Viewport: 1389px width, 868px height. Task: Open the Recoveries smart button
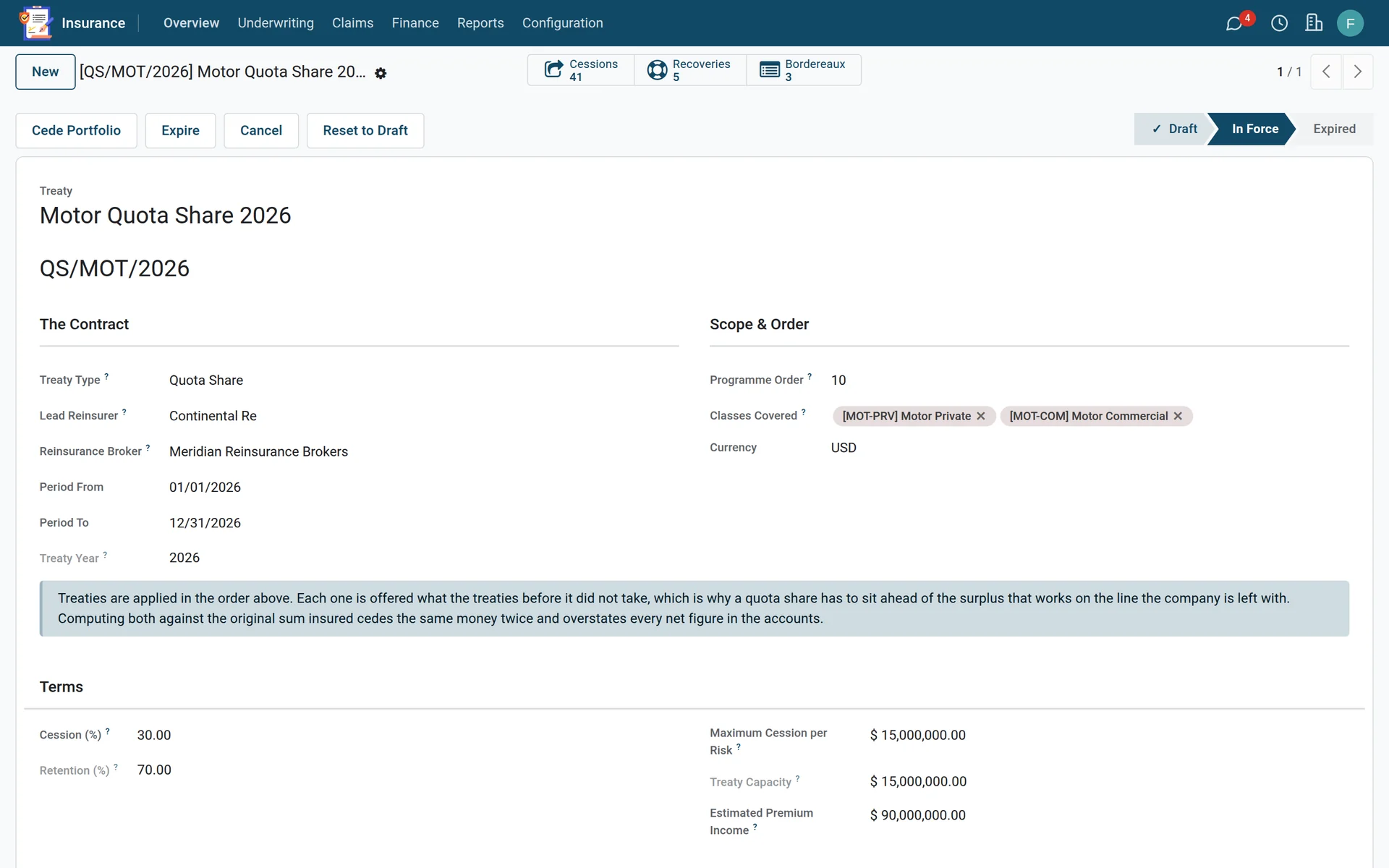coord(690,70)
